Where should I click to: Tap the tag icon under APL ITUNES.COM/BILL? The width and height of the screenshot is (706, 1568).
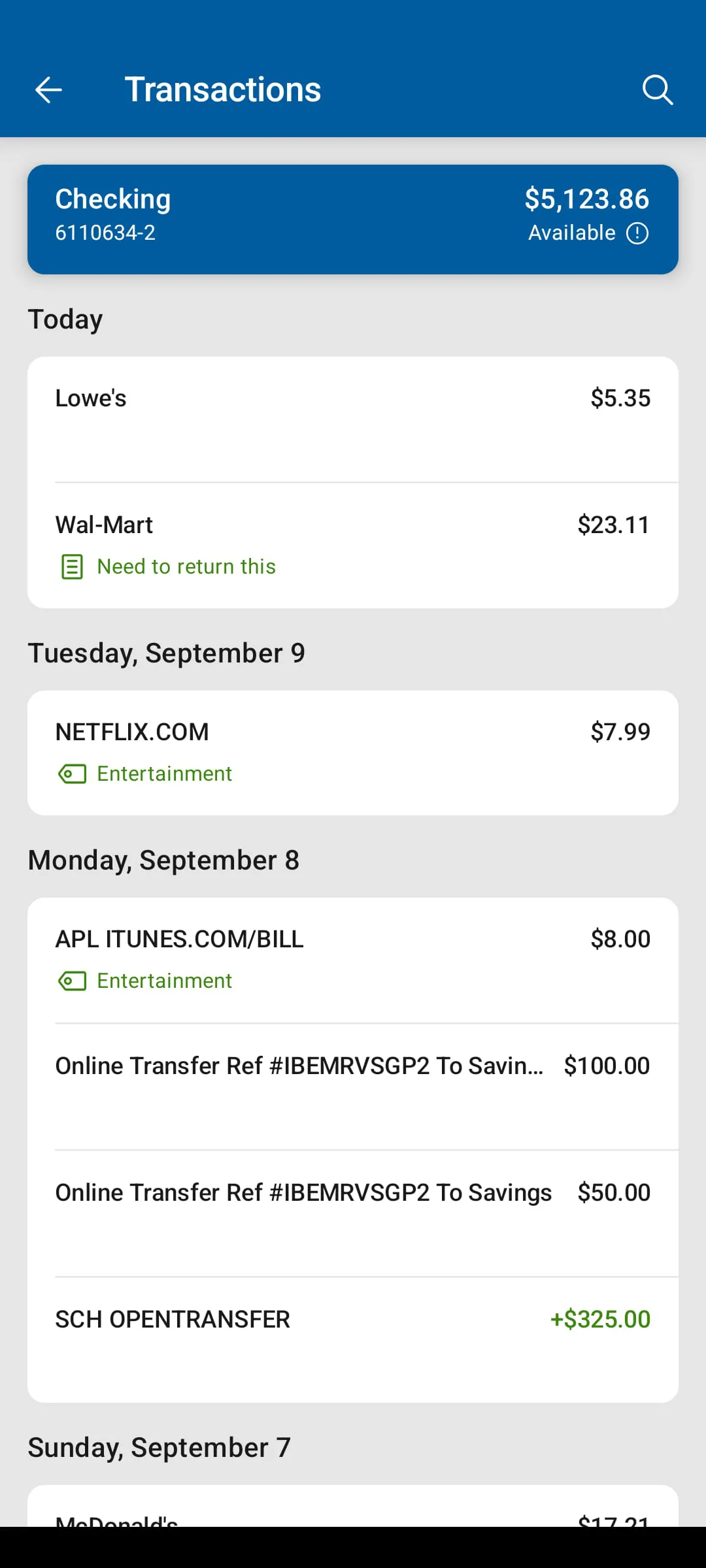(72, 981)
